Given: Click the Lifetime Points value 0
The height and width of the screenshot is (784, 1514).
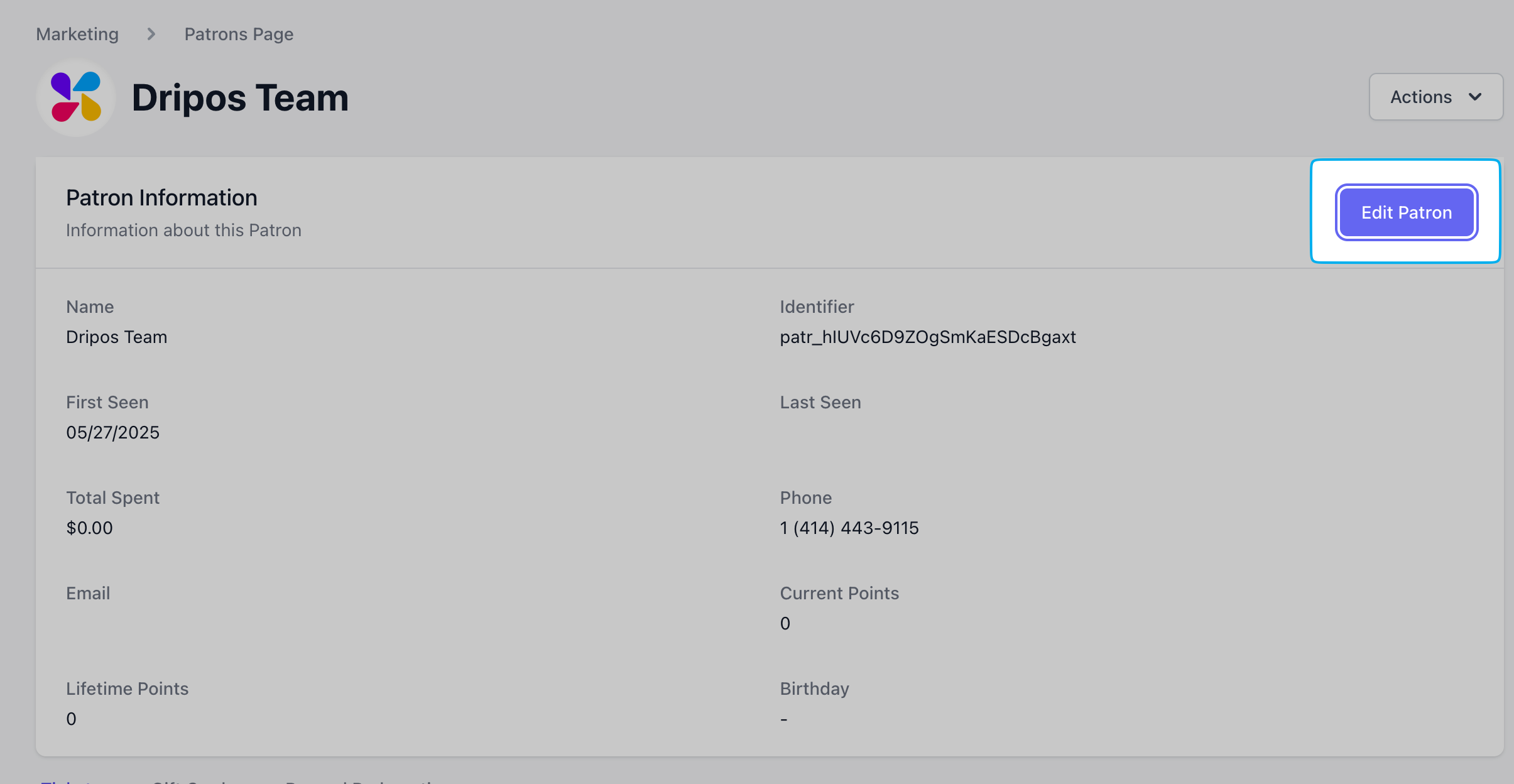Looking at the screenshot, I should [x=72, y=719].
